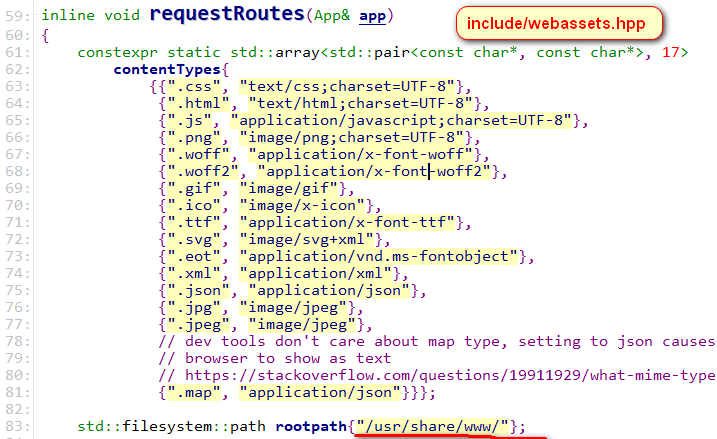Click the ".svg" extension string
The image size is (717, 439).
pyautogui.click(x=194, y=240)
